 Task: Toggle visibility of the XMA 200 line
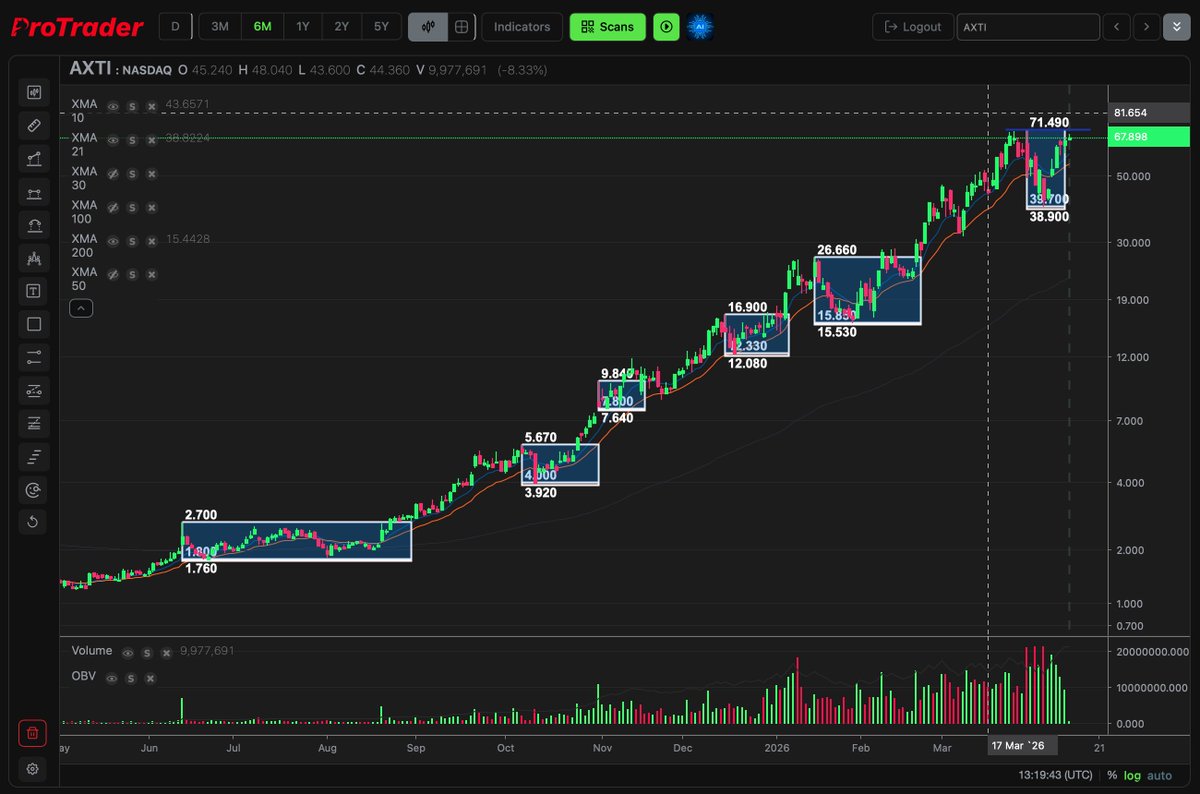[x=112, y=240]
